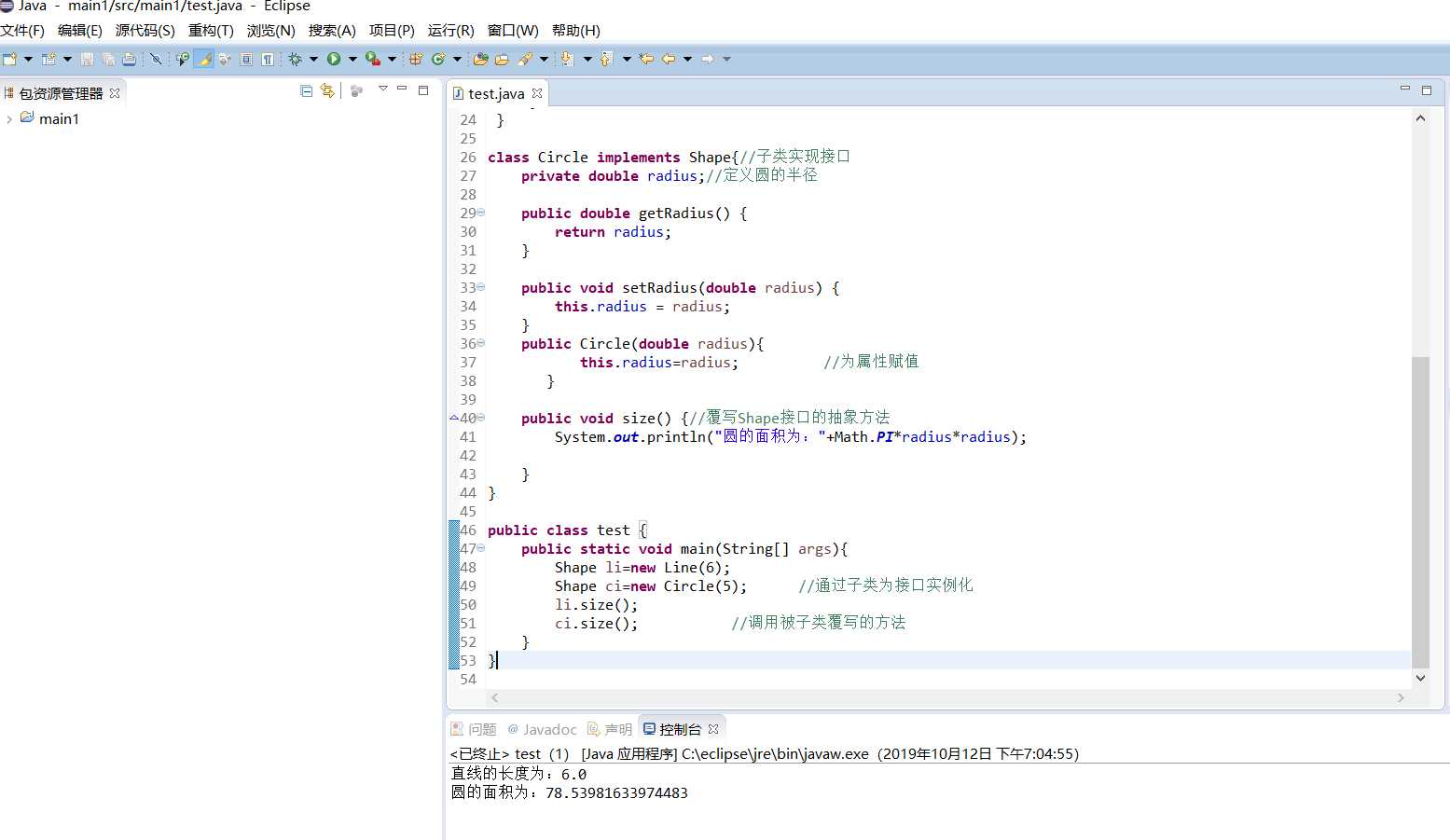1450x840 pixels.
Task: Toggle fold marker at line 29
Action: click(x=481, y=213)
